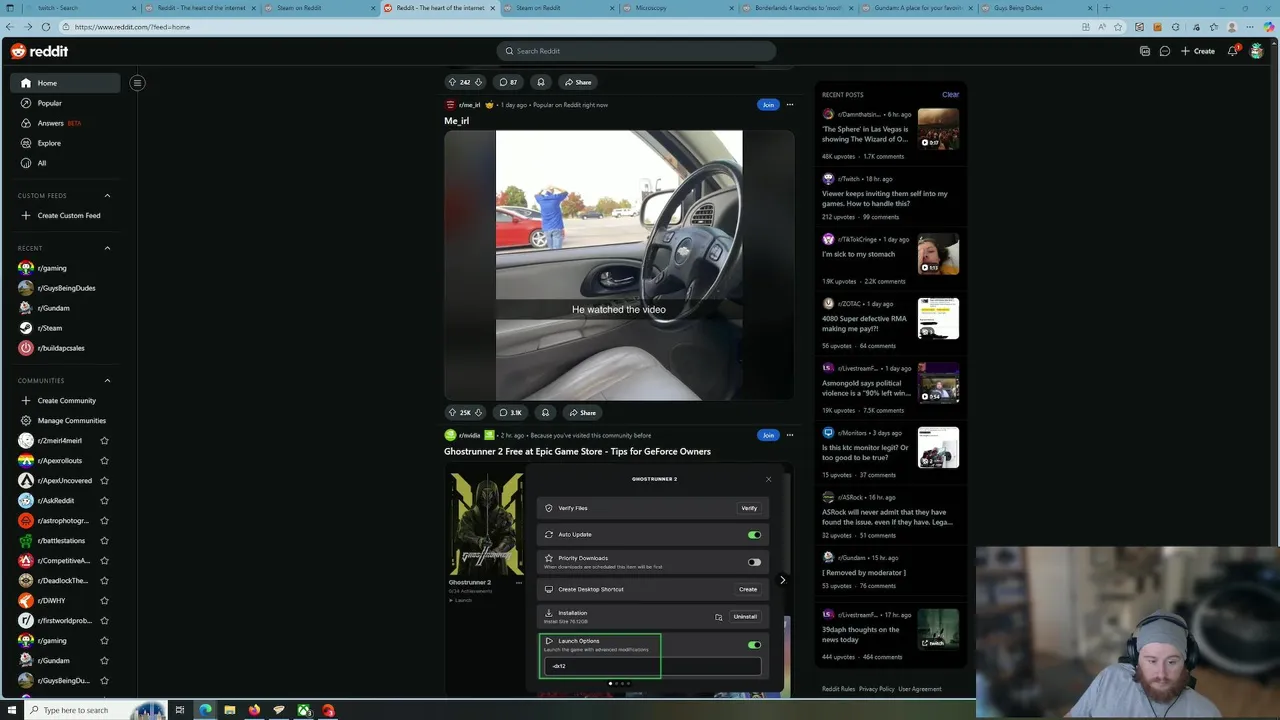The height and width of the screenshot is (720, 1280).
Task: Upvote the Me_irl post
Action: pos(452,412)
